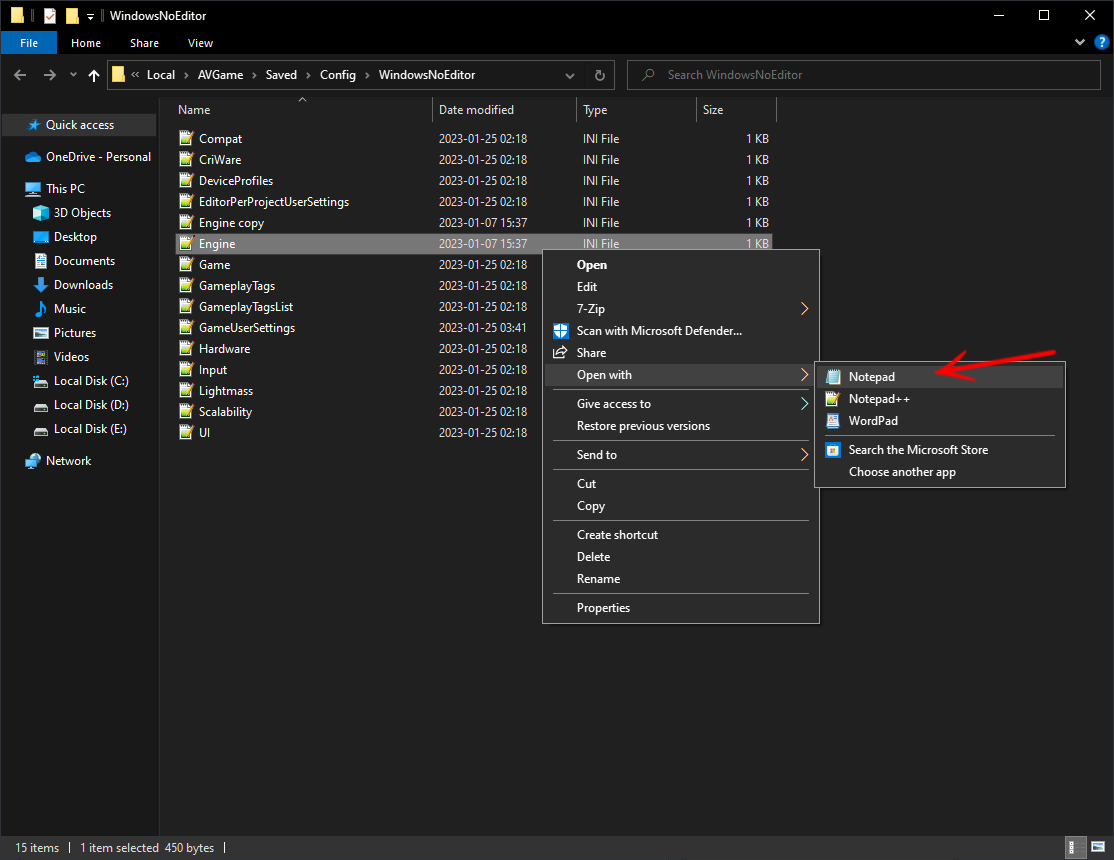
Task: Select the UI file icon
Action: click(x=186, y=432)
